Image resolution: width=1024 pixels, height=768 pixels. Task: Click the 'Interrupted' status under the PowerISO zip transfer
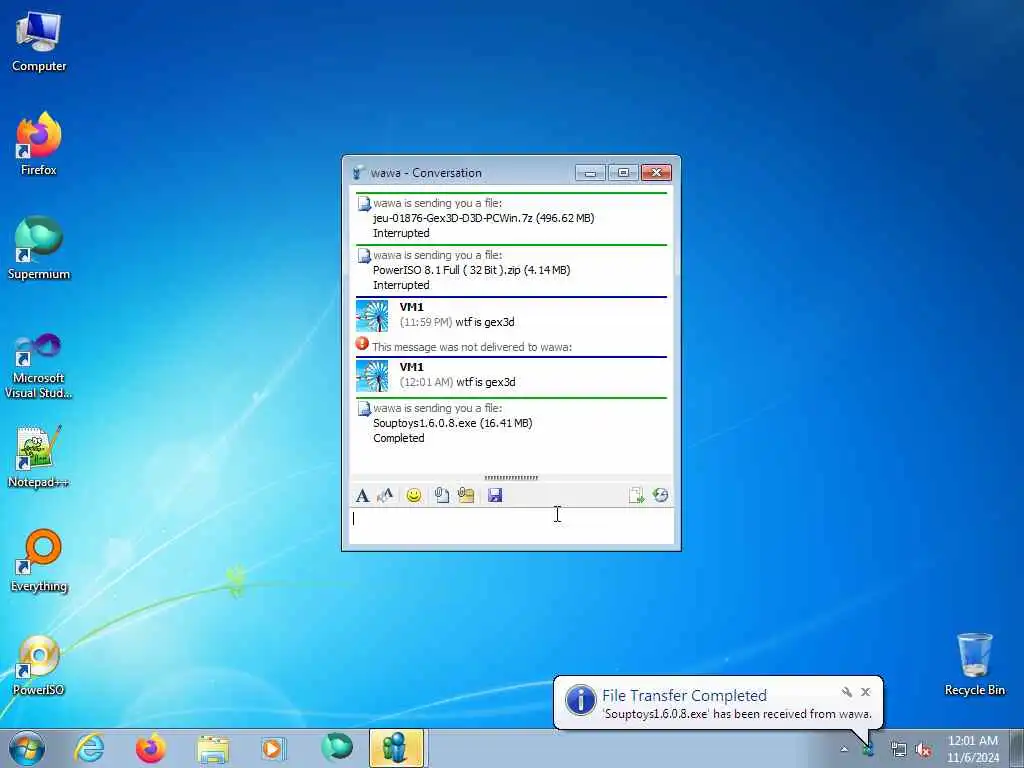click(x=401, y=285)
